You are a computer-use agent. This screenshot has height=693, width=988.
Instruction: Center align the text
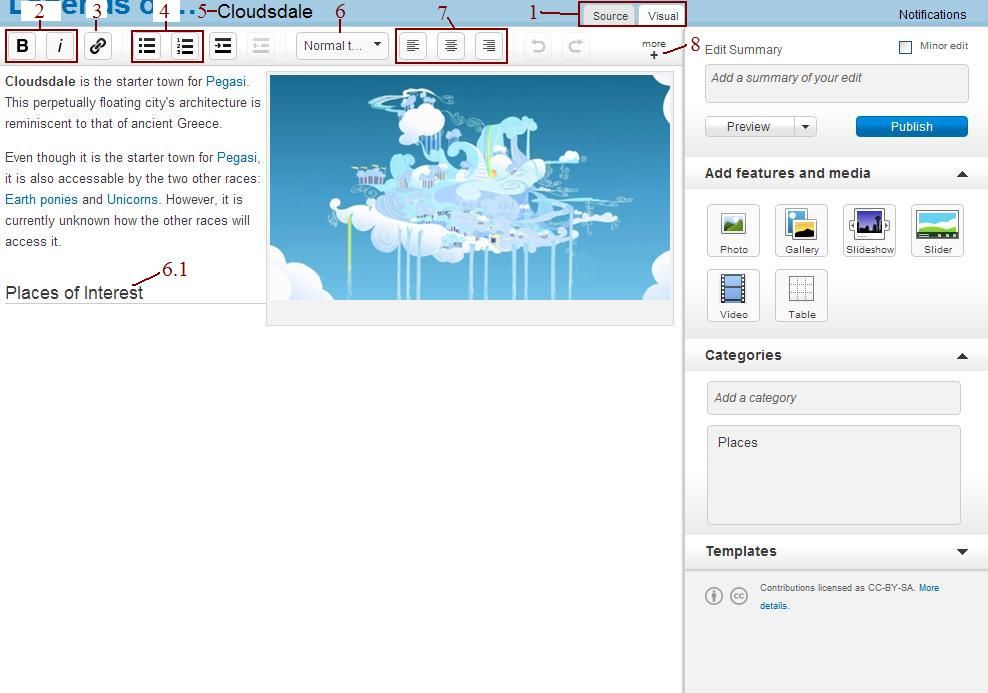tap(451, 46)
